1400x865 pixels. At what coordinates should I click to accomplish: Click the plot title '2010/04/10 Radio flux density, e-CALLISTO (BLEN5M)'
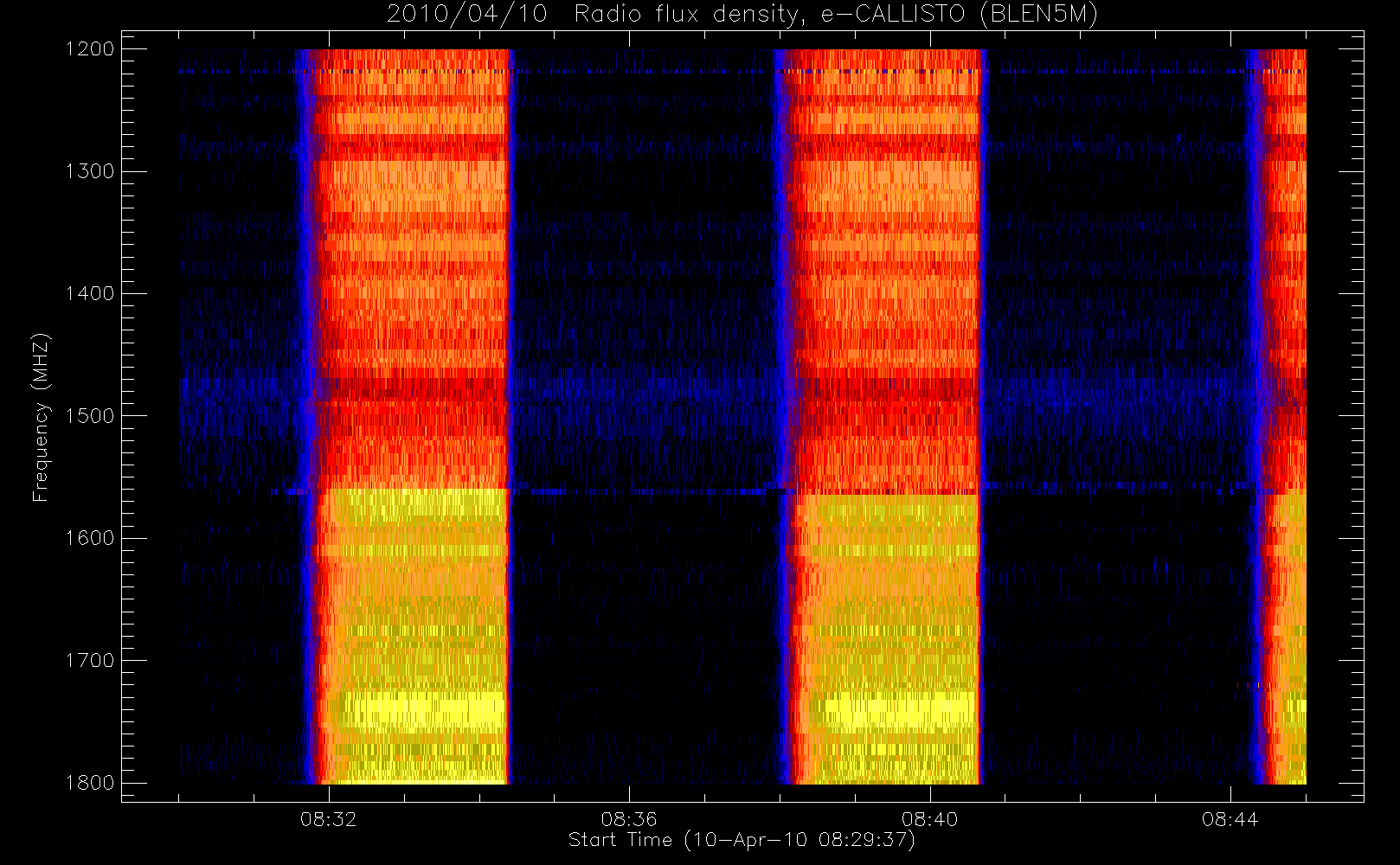pyautogui.click(x=742, y=15)
